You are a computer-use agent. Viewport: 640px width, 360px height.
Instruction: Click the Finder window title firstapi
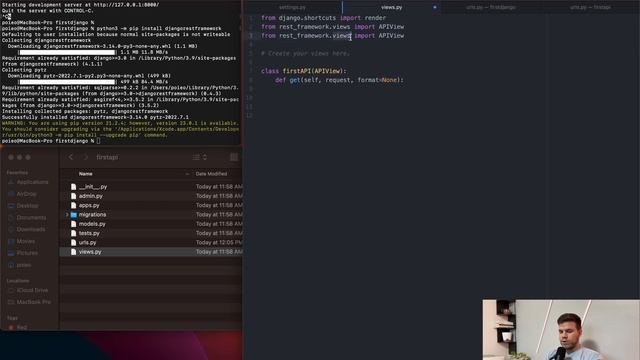pos(107,157)
